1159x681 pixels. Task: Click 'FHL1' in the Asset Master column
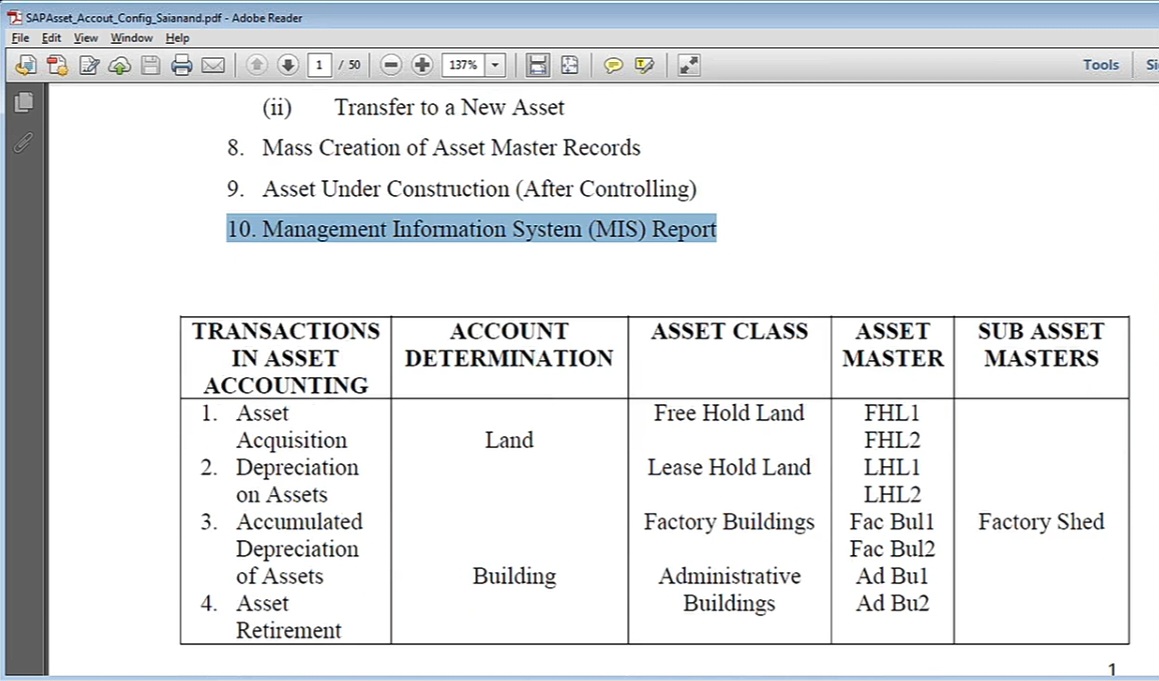892,413
